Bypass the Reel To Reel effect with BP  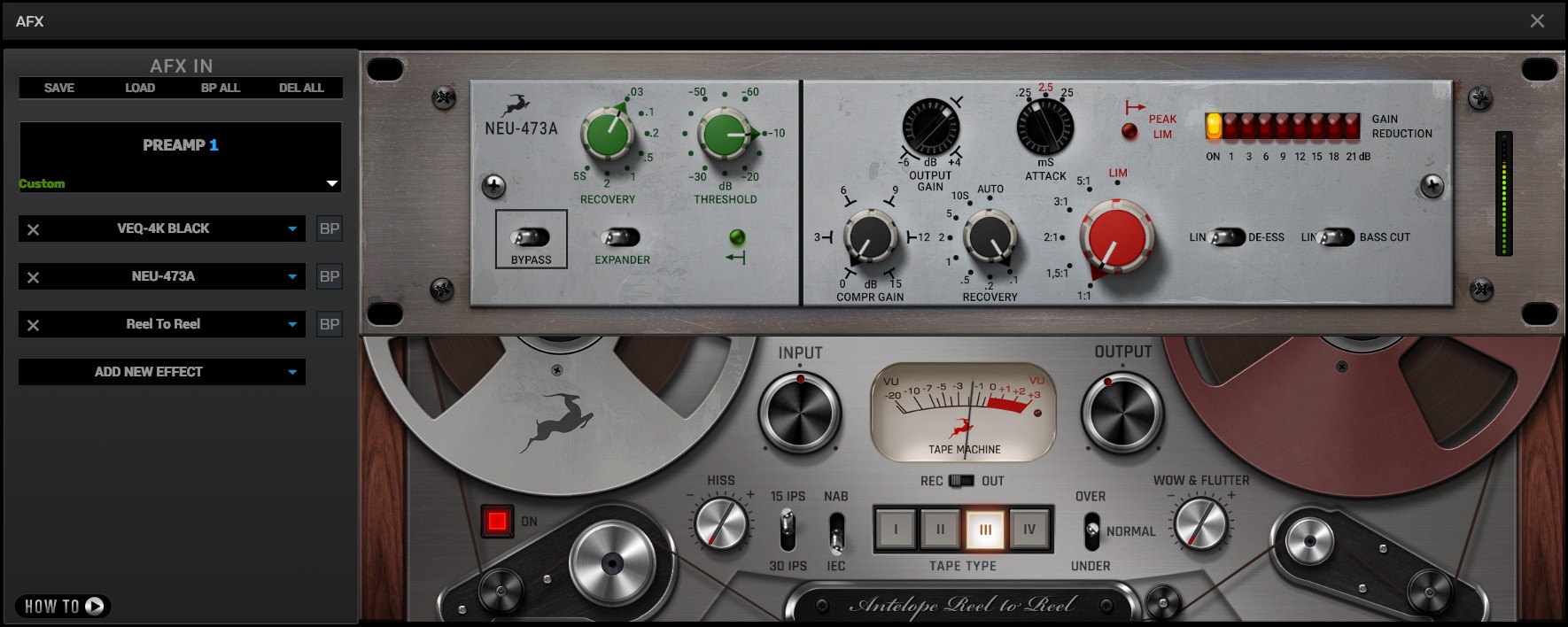click(x=330, y=325)
